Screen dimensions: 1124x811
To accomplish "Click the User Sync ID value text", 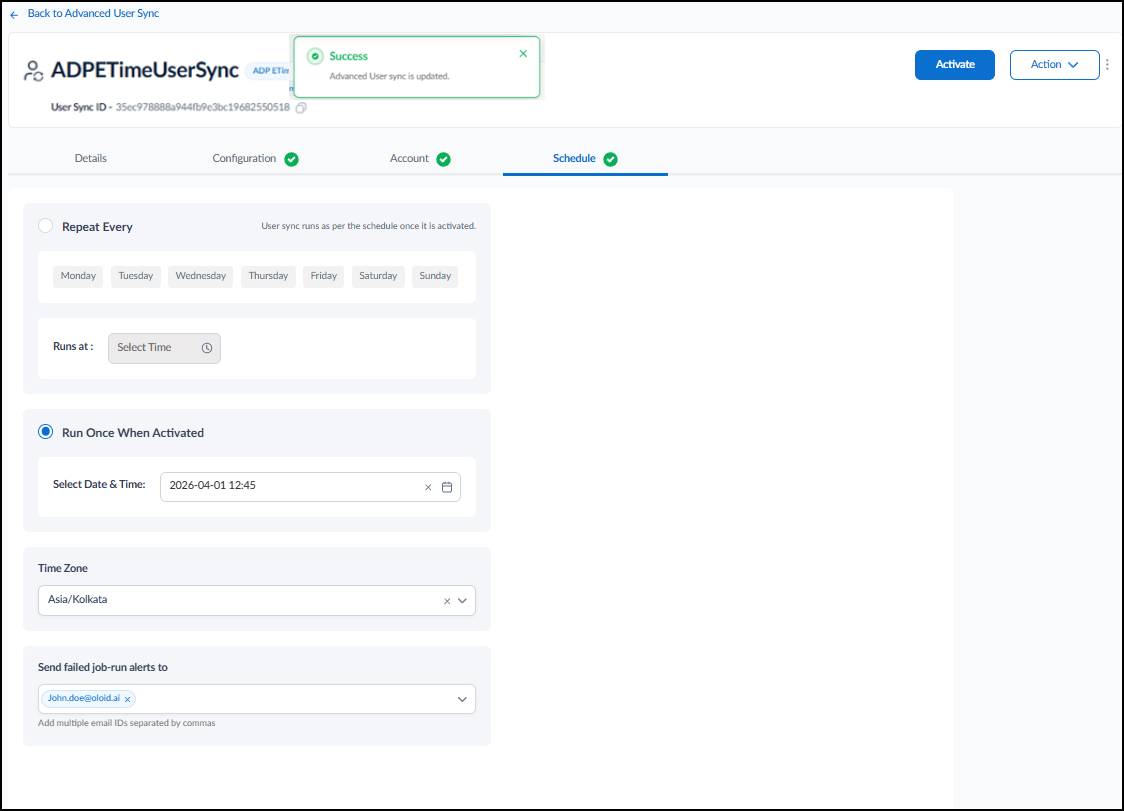I will pyautogui.click(x=203, y=107).
